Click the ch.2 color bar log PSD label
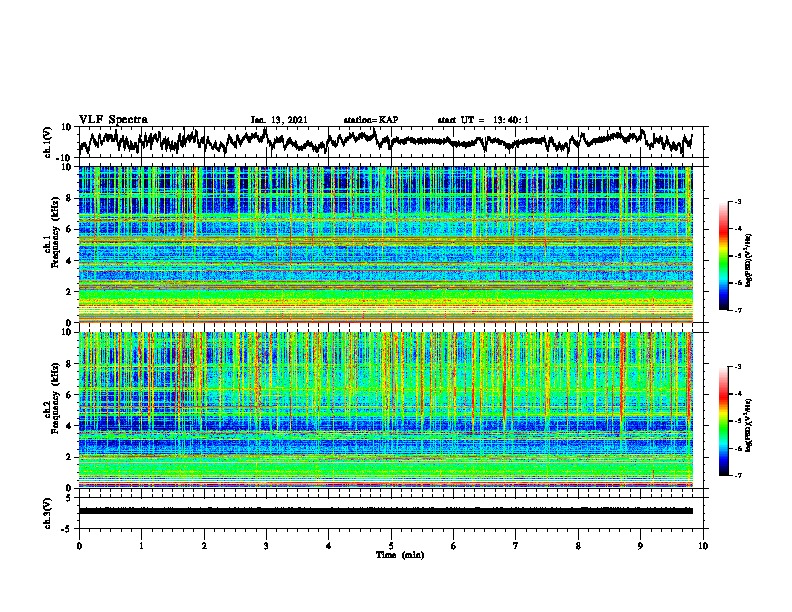Image resolution: width=792 pixels, height=612 pixels. coord(749,425)
